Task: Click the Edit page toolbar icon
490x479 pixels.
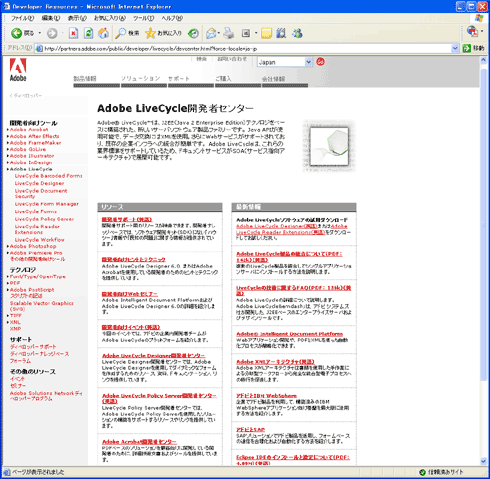Action: (246, 33)
